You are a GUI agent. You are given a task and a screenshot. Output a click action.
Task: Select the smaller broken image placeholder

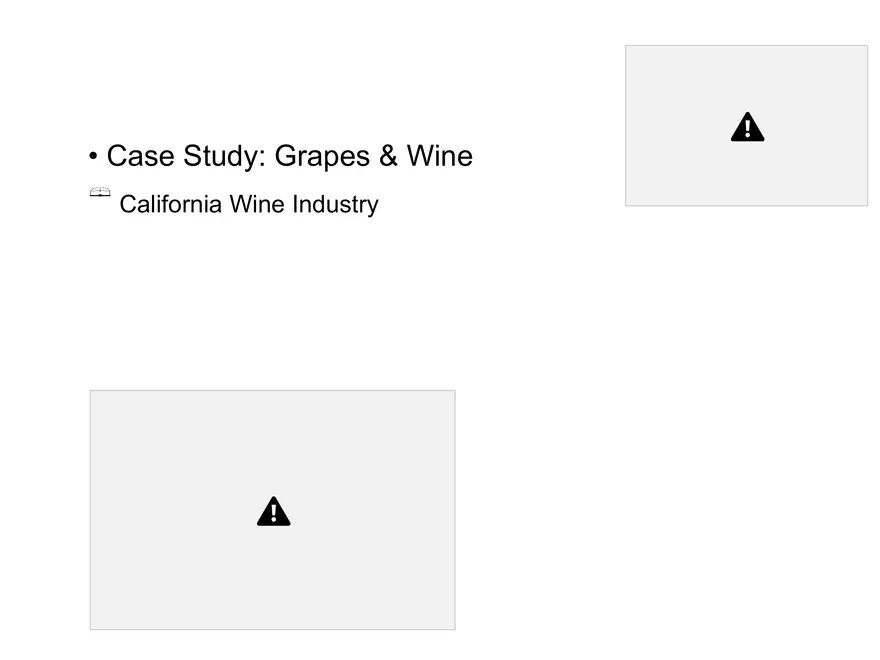pyautogui.click(x=746, y=126)
